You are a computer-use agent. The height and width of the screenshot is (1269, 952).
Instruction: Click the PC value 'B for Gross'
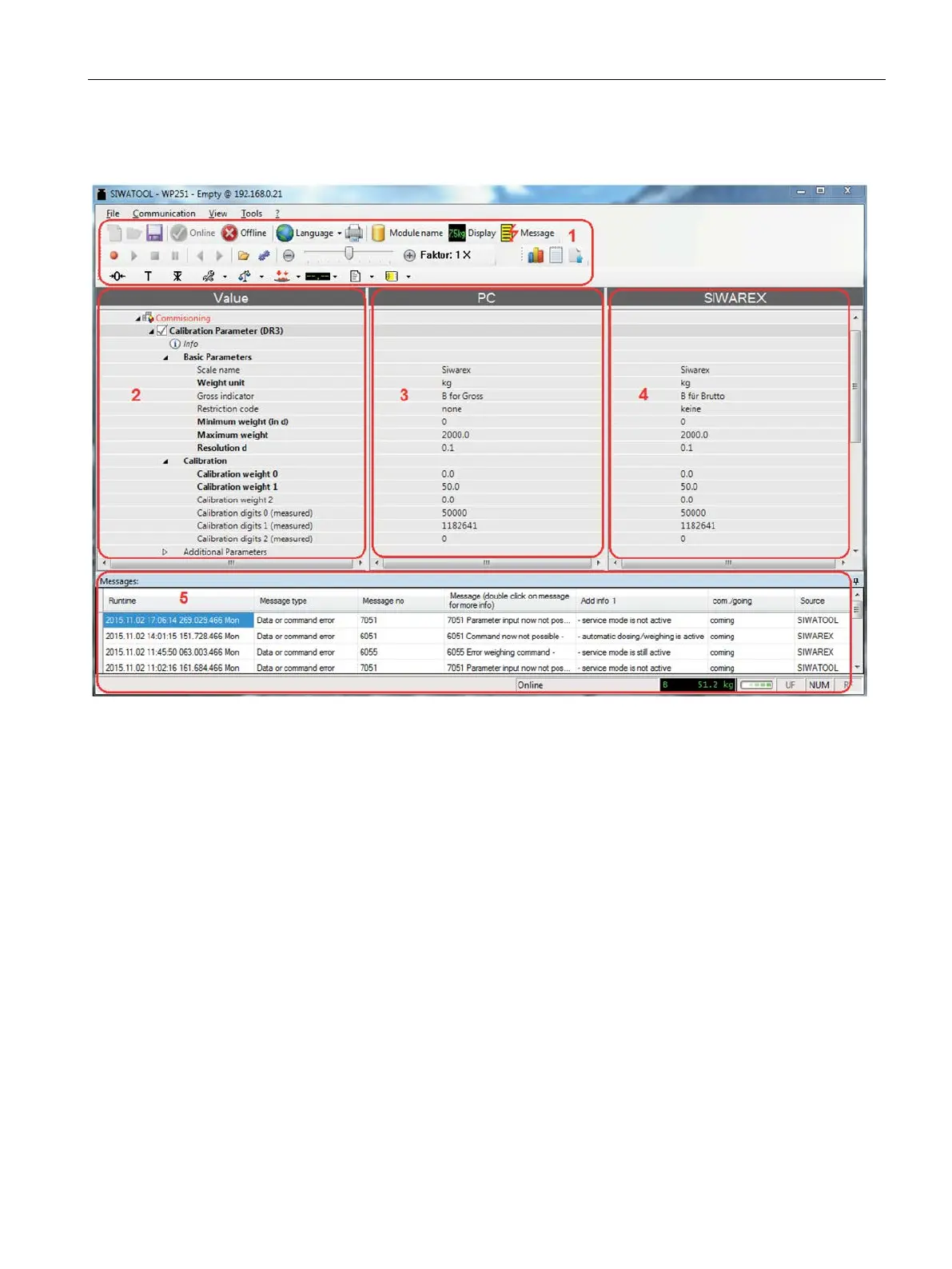click(462, 396)
